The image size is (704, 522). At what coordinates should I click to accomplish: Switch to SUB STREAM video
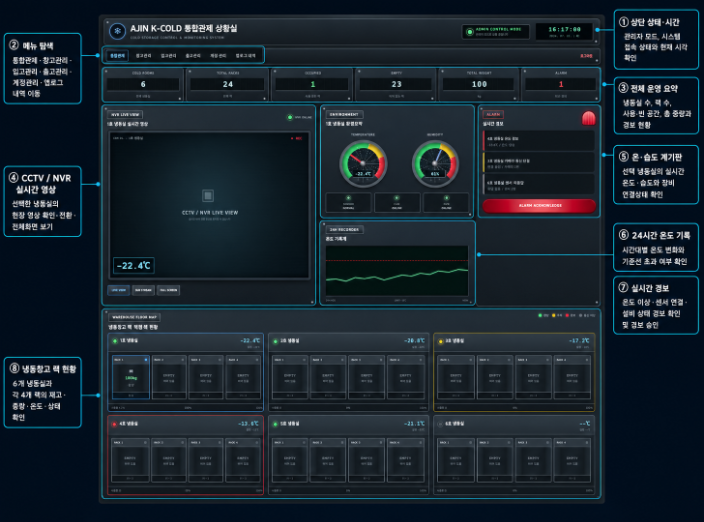click(x=143, y=290)
